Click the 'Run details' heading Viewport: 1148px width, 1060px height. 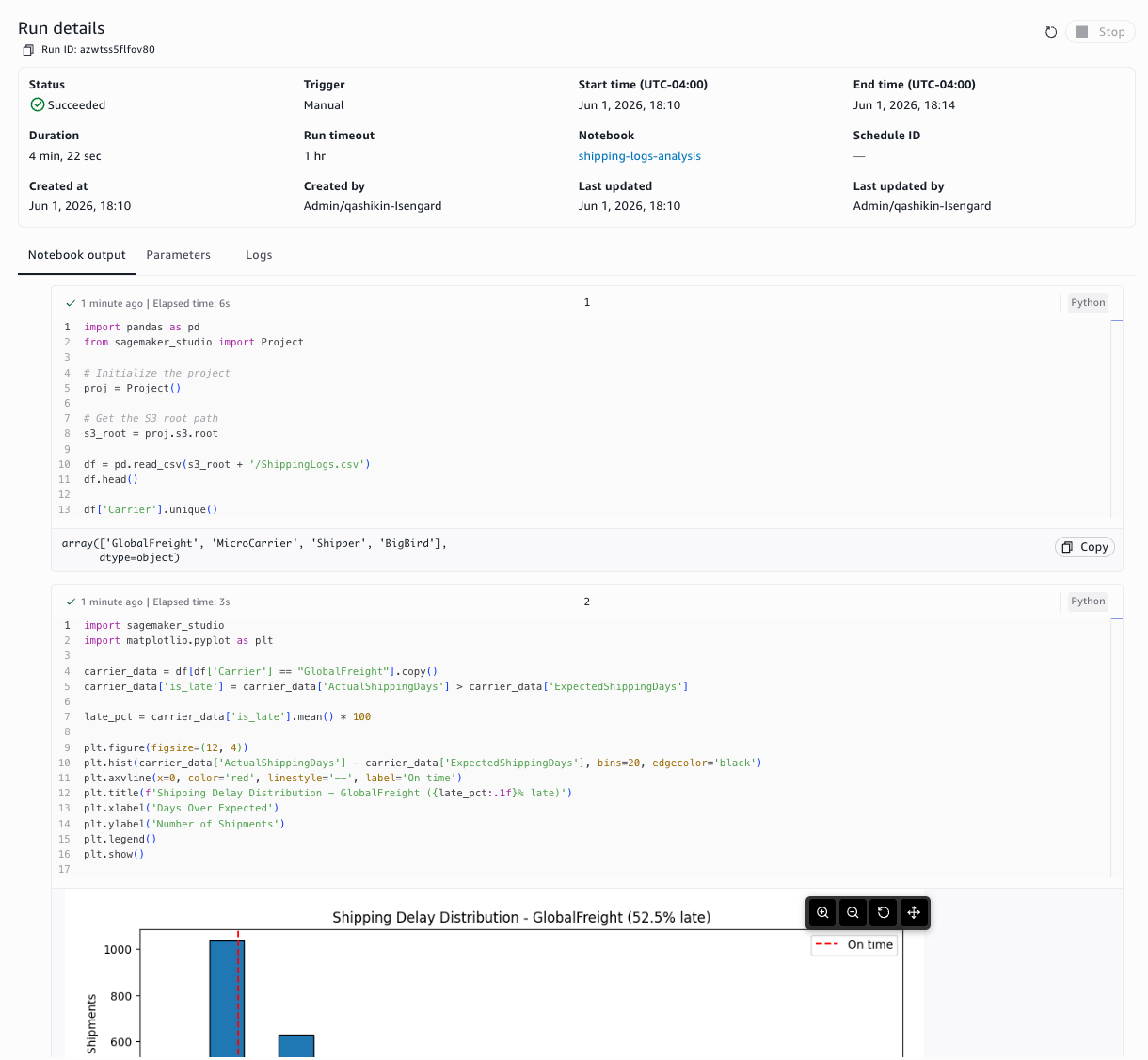pyautogui.click(x=61, y=28)
